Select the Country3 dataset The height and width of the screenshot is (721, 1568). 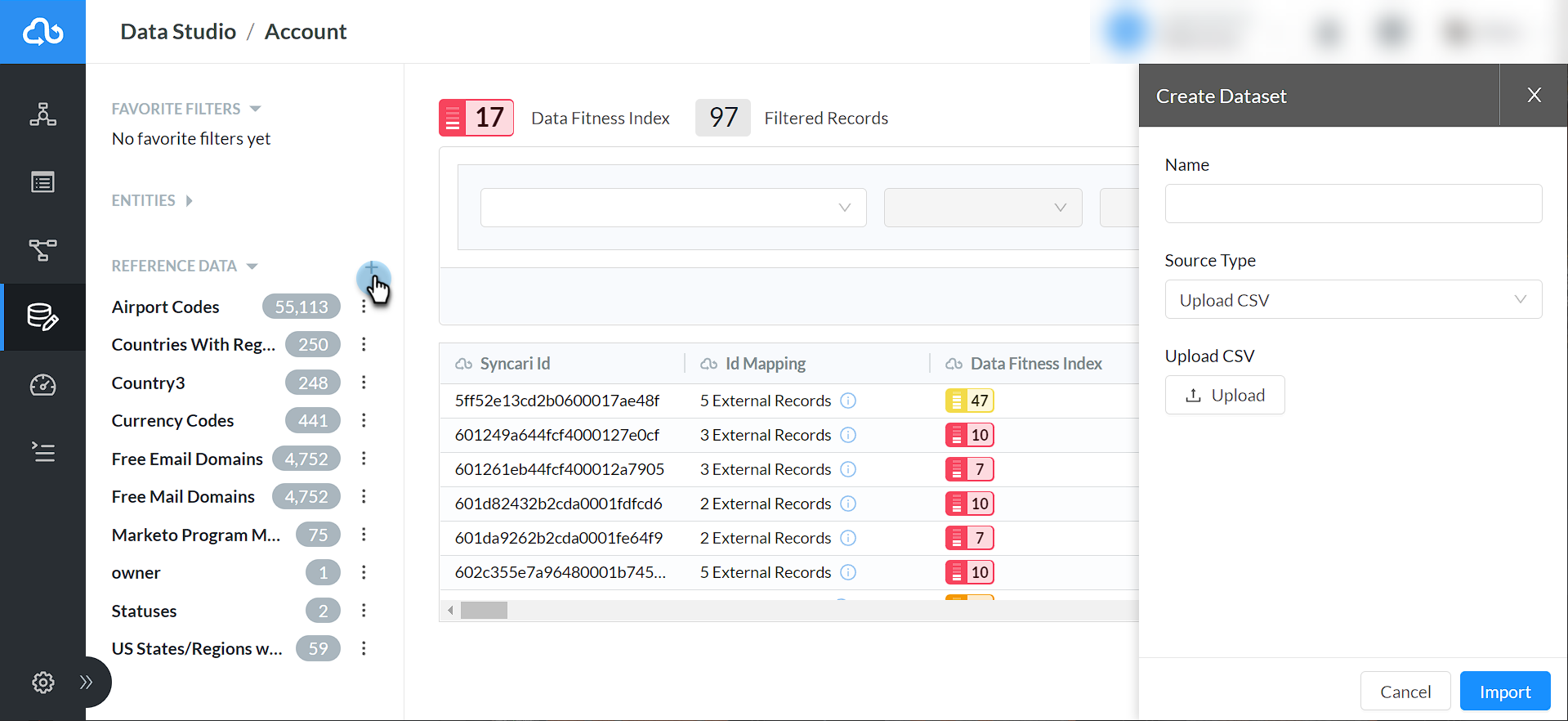point(149,383)
